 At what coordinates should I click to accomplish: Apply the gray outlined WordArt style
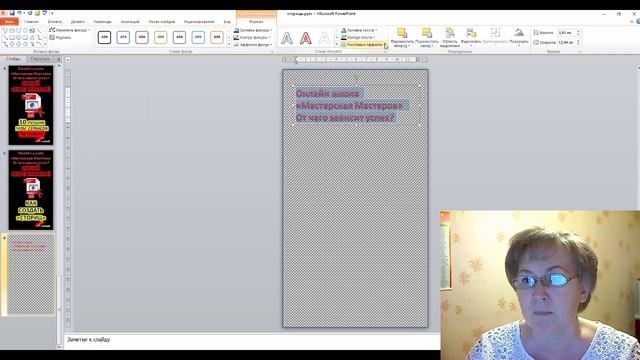[287, 38]
